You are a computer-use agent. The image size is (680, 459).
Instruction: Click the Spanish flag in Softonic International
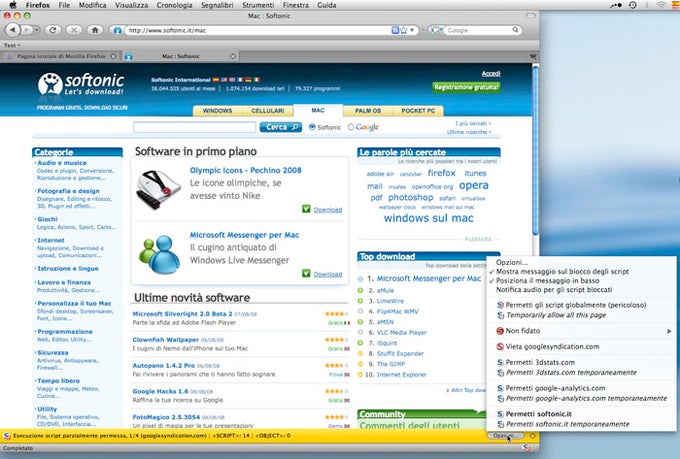[x=216, y=80]
